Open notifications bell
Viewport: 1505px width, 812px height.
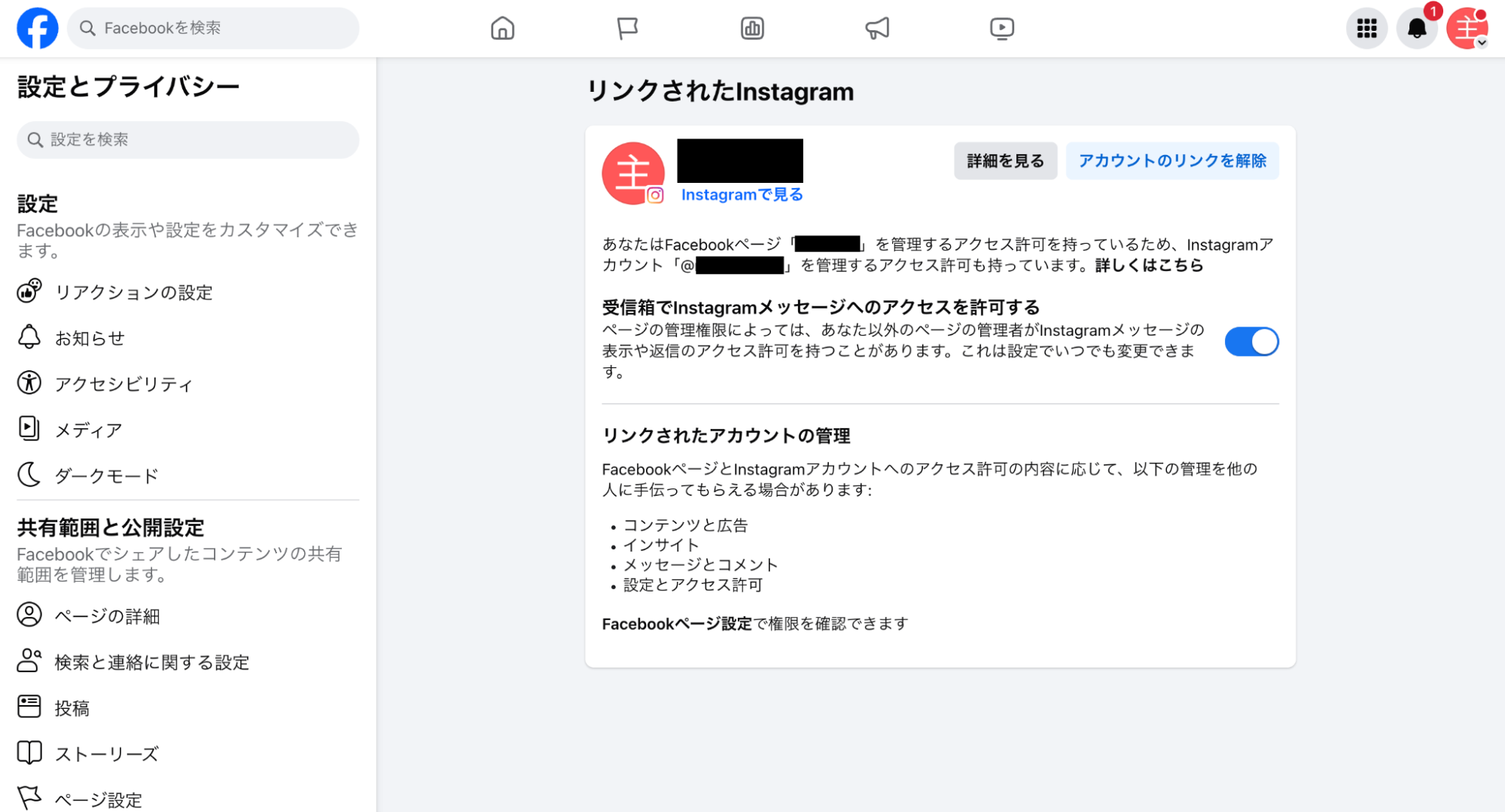pos(1417,29)
